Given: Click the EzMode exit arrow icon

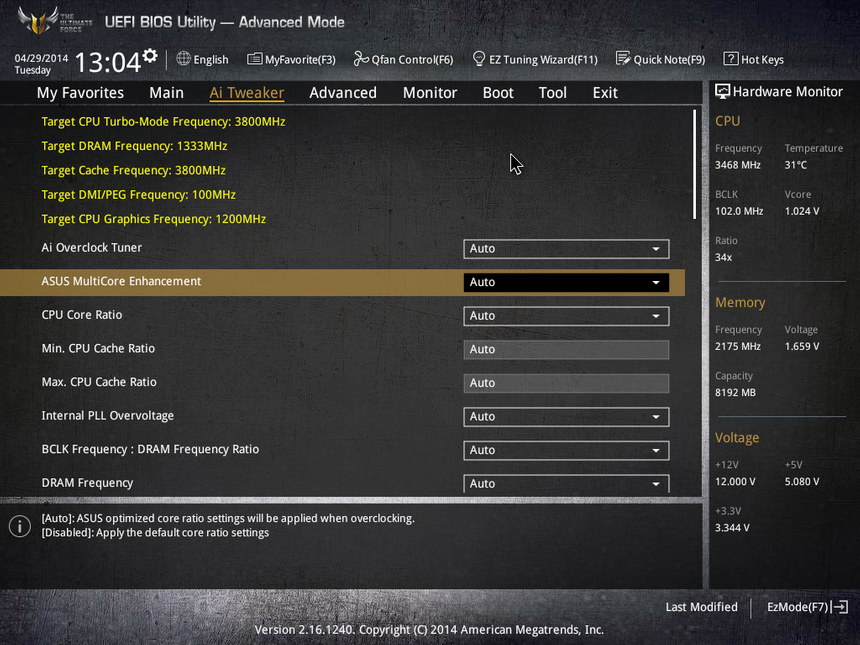Looking at the screenshot, I should 840,607.
